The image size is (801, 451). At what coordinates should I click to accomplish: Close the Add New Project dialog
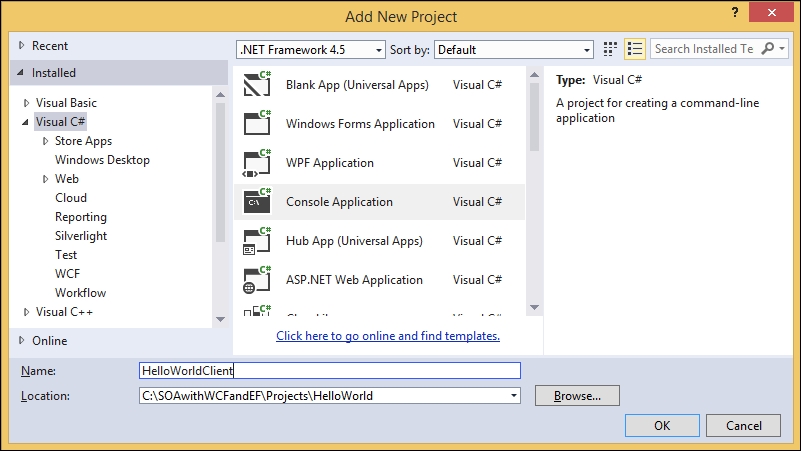click(x=771, y=12)
